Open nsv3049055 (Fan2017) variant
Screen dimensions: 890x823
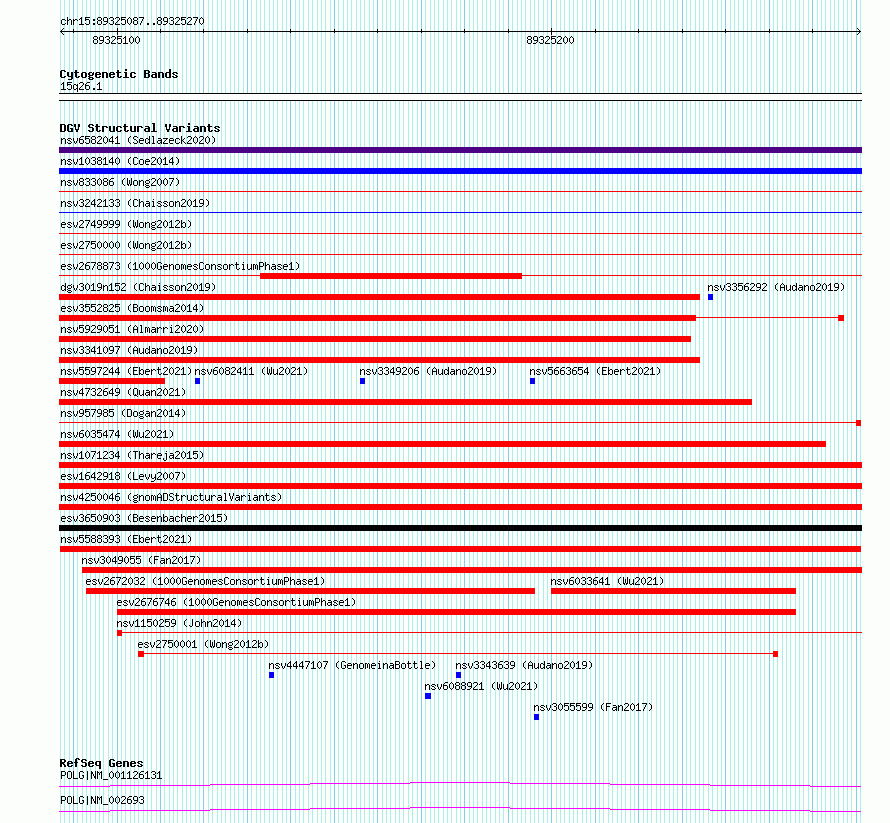coord(141,560)
